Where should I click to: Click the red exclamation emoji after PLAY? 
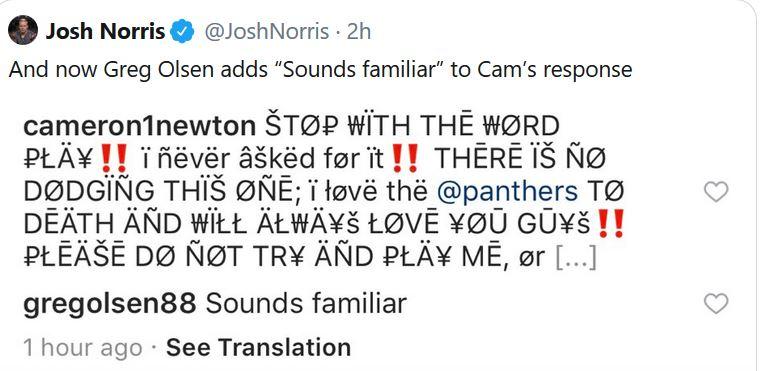(x=113, y=160)
